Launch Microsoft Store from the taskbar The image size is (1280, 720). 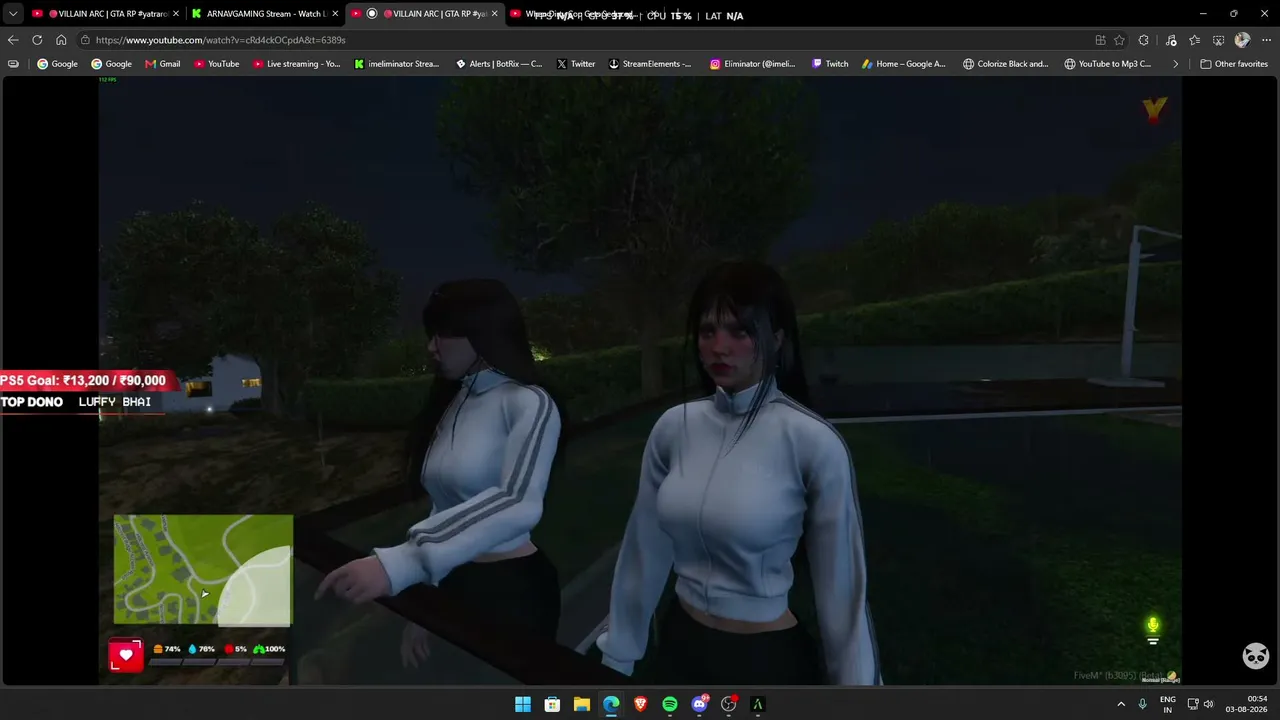[552, 704]
